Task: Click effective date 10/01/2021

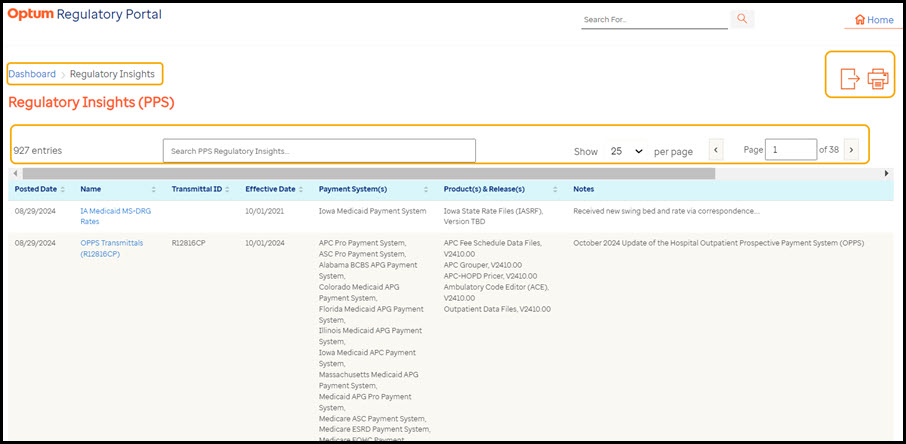Action: tap(265, 211)
